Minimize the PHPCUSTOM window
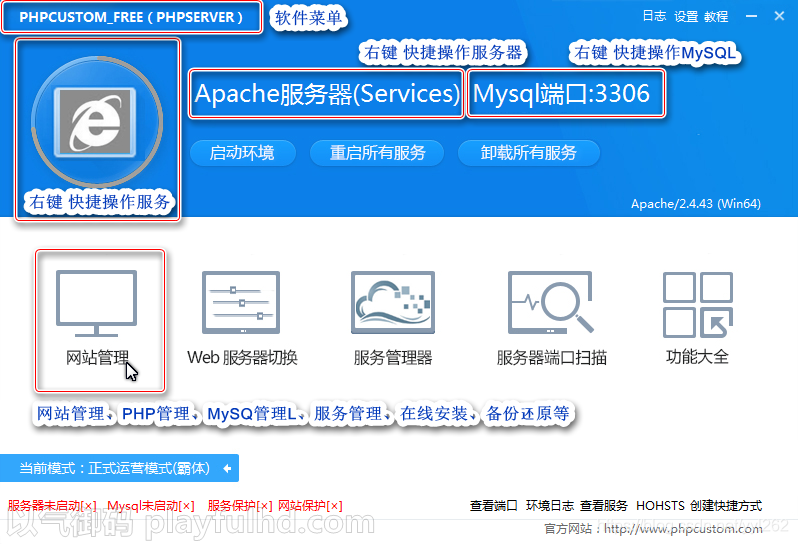 click(752, 16)
